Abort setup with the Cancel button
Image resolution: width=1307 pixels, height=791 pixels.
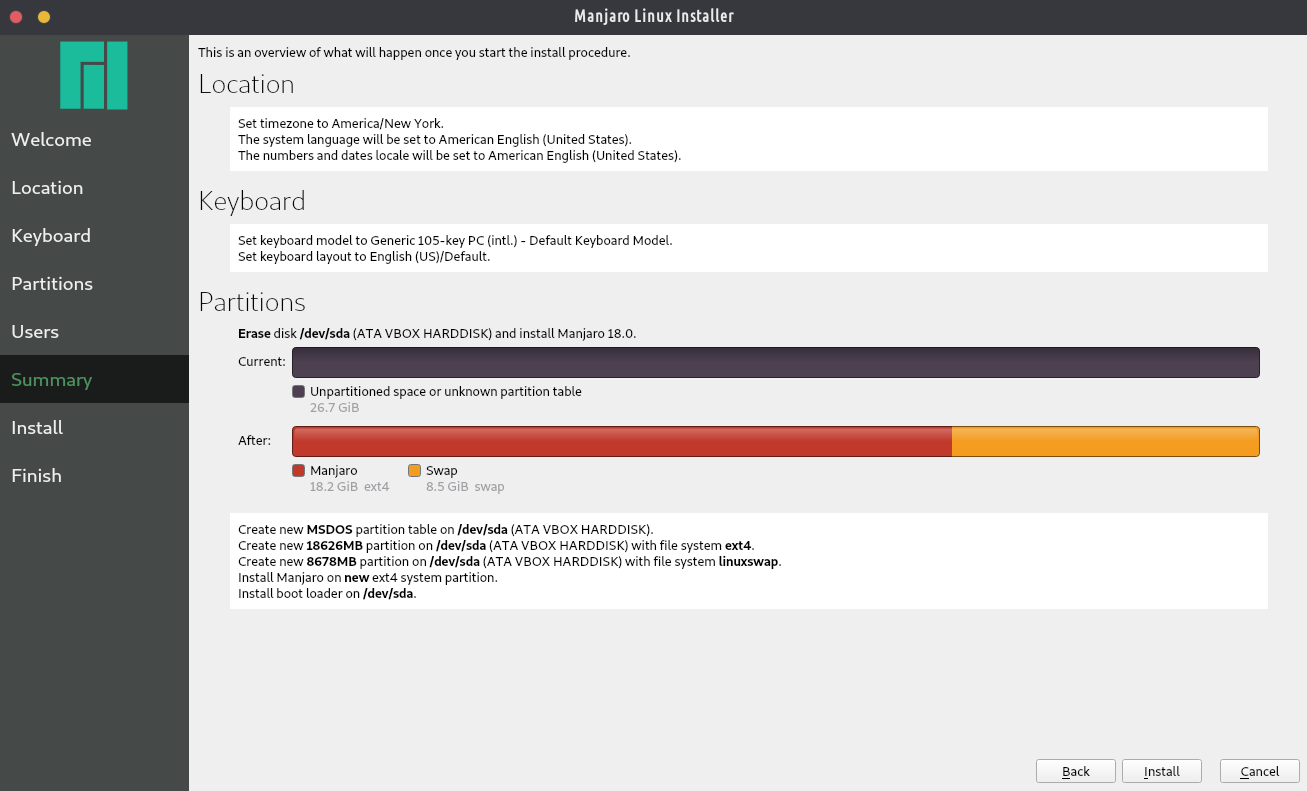coord(1259,771)
